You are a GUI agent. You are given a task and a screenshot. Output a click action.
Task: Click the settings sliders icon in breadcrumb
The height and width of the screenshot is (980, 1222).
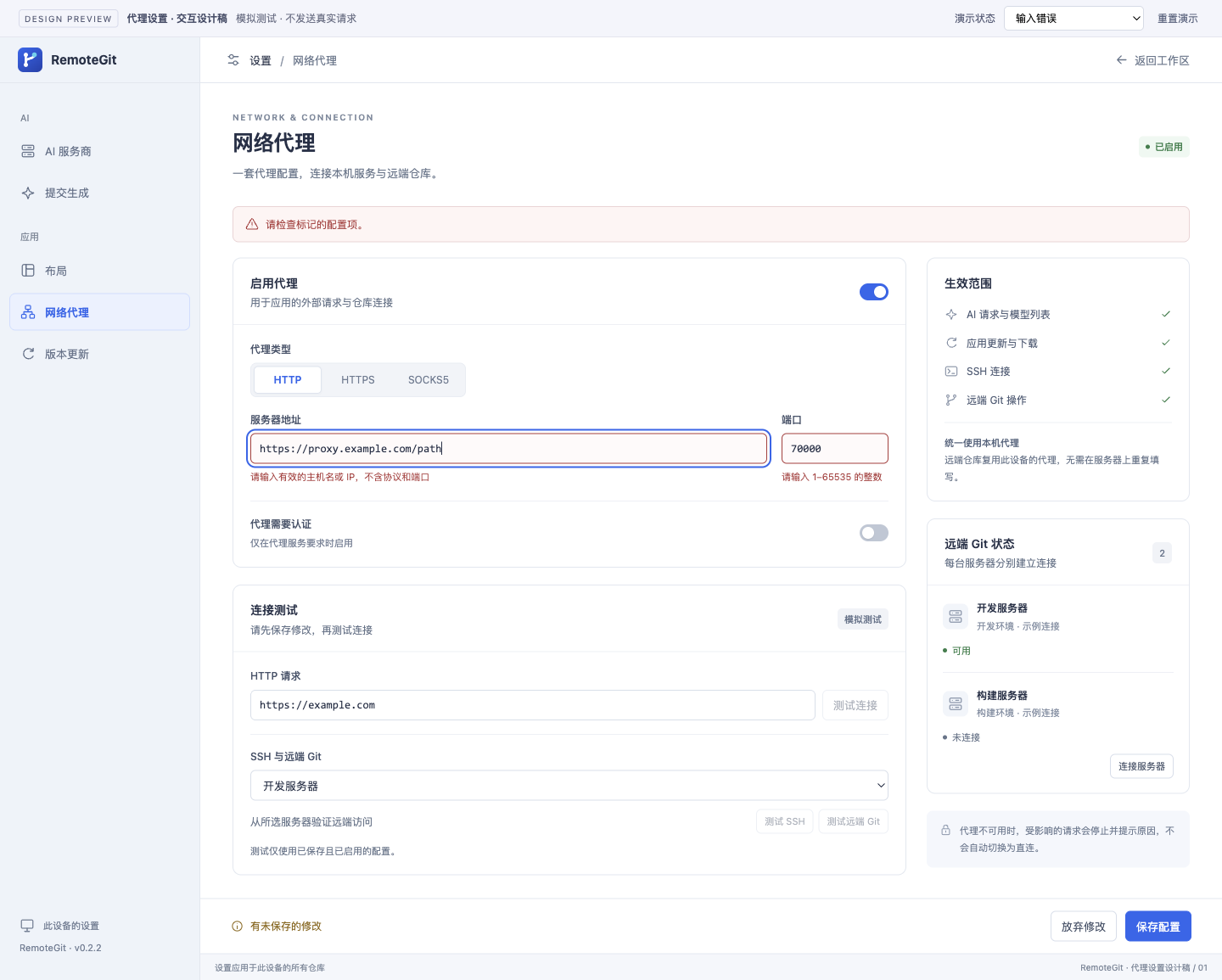point(233,60)
